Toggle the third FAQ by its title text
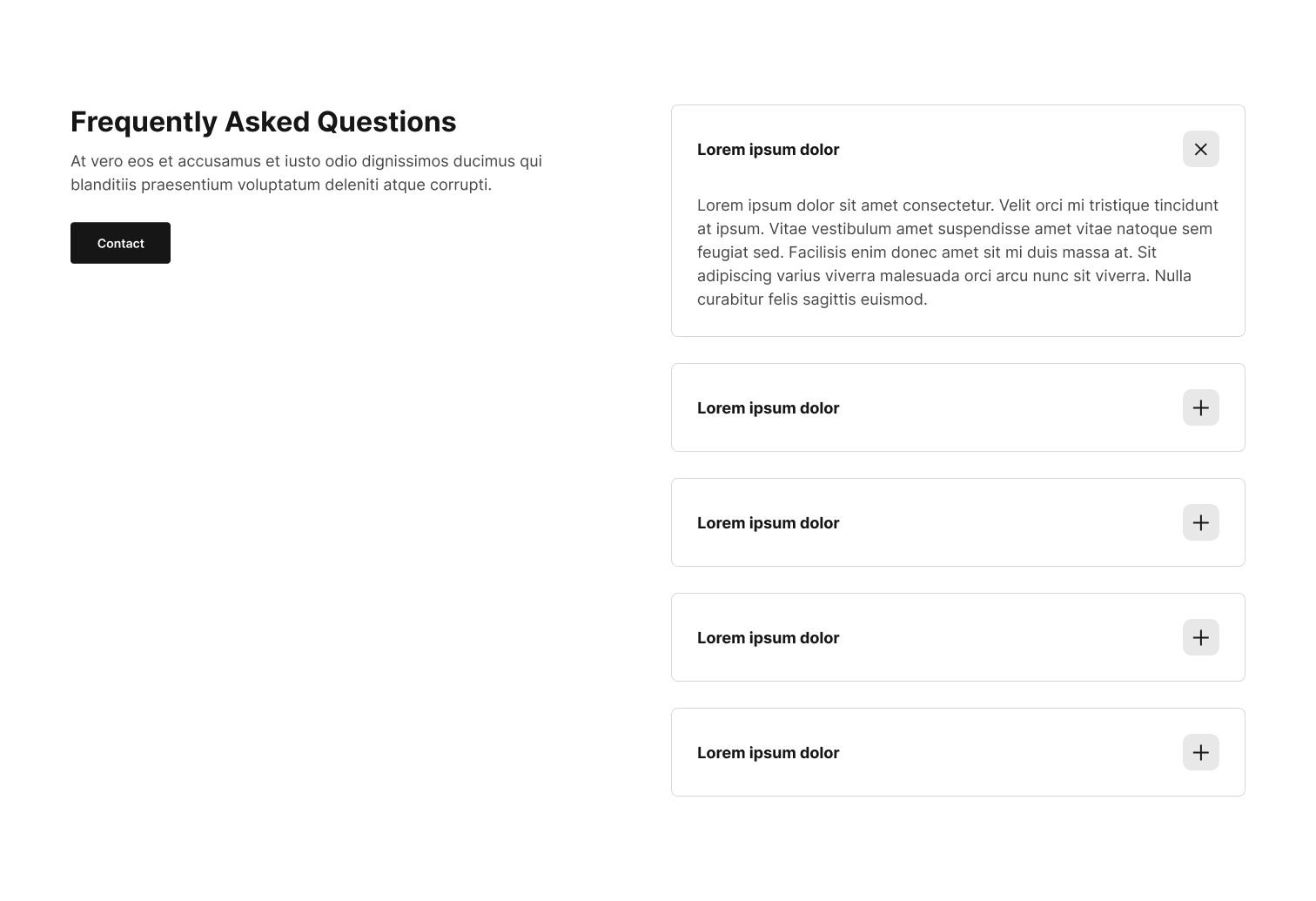 768,523
